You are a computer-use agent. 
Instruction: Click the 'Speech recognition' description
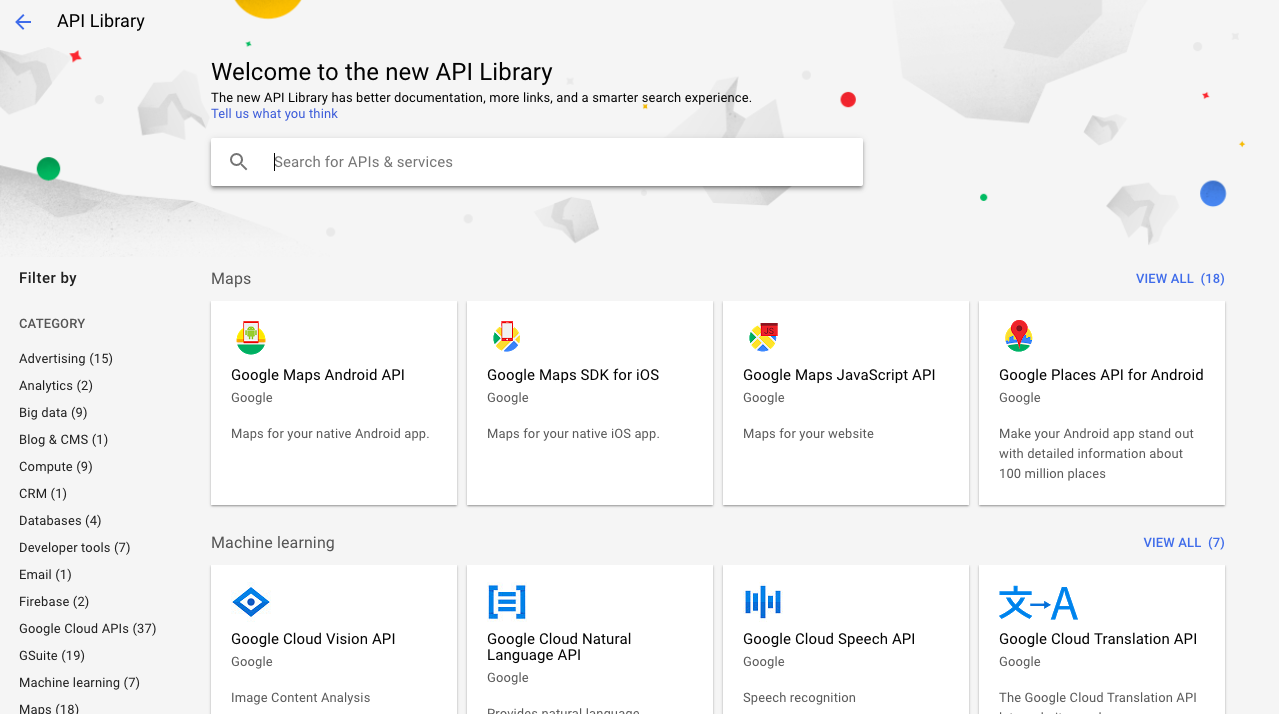click(x=799, y=698)
